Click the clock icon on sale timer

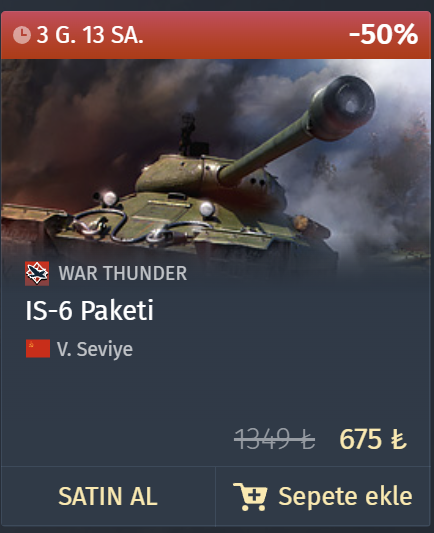22,35
